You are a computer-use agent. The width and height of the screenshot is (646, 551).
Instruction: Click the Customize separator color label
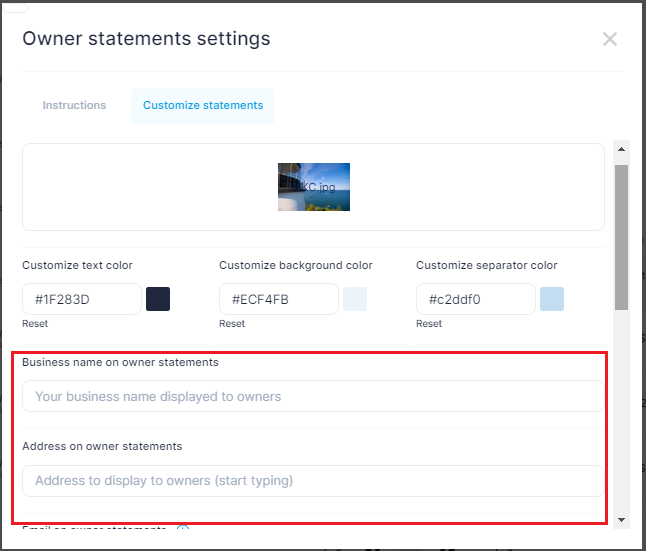[487, 265]
